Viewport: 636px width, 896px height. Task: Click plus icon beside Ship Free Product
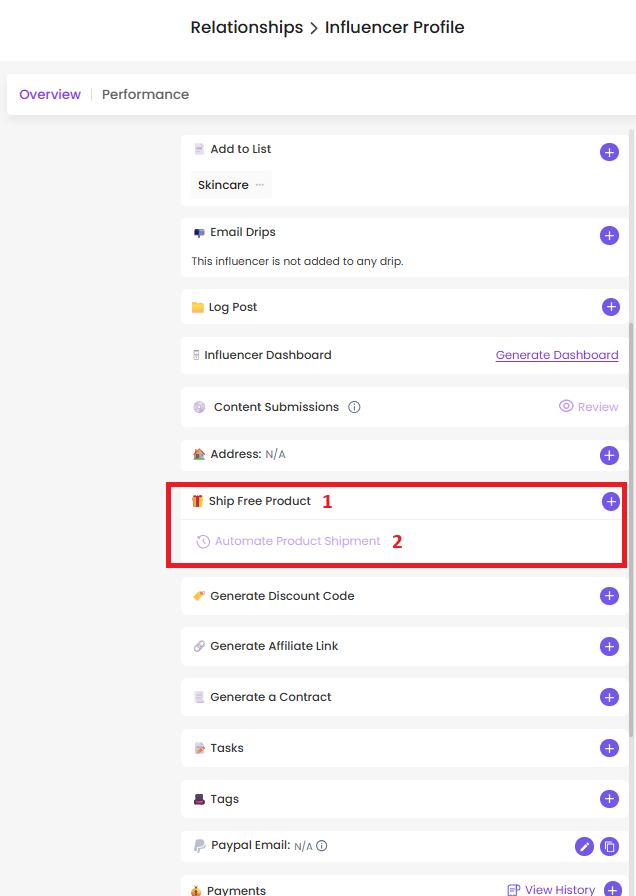pos(611,502)
